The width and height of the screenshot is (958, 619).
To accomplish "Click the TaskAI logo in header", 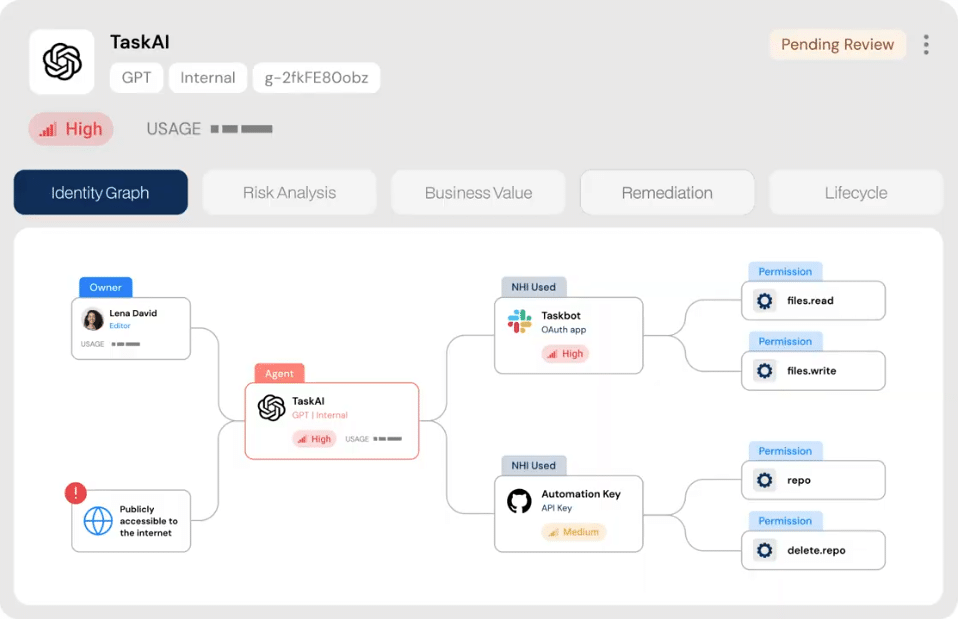I will click(x=62, y=62).
